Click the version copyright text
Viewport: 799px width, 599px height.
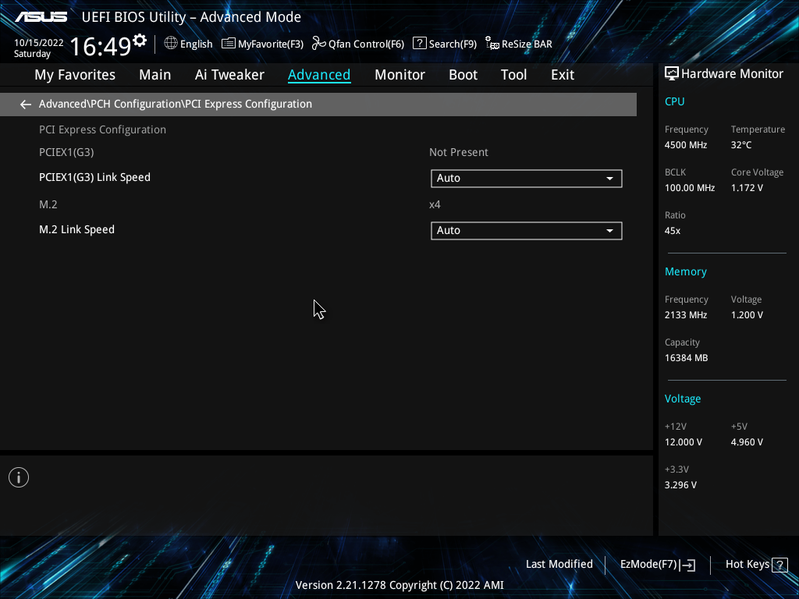pyautogui.click(x=399, y=585)
